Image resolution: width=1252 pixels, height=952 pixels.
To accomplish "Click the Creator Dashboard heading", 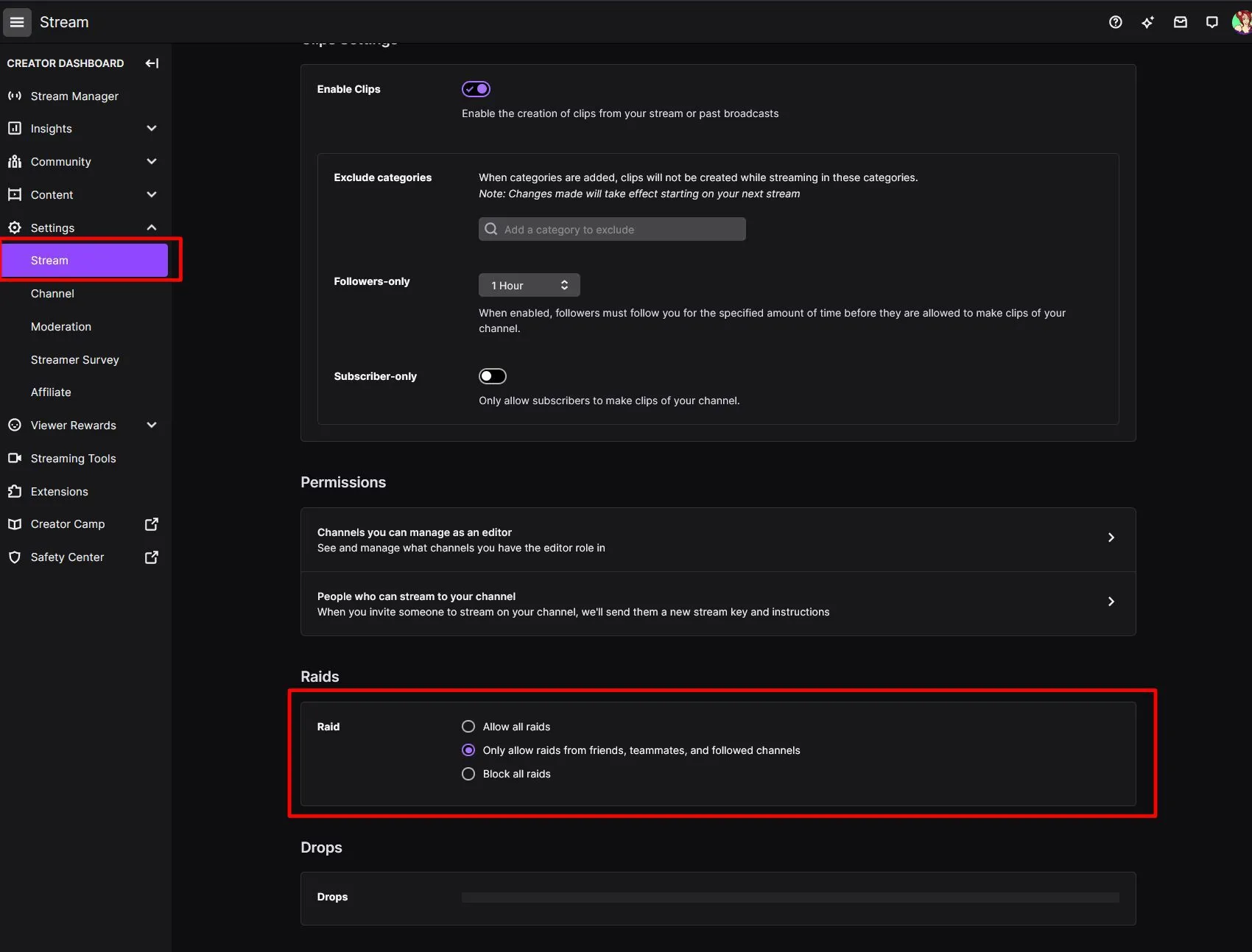I will (66, 63).
